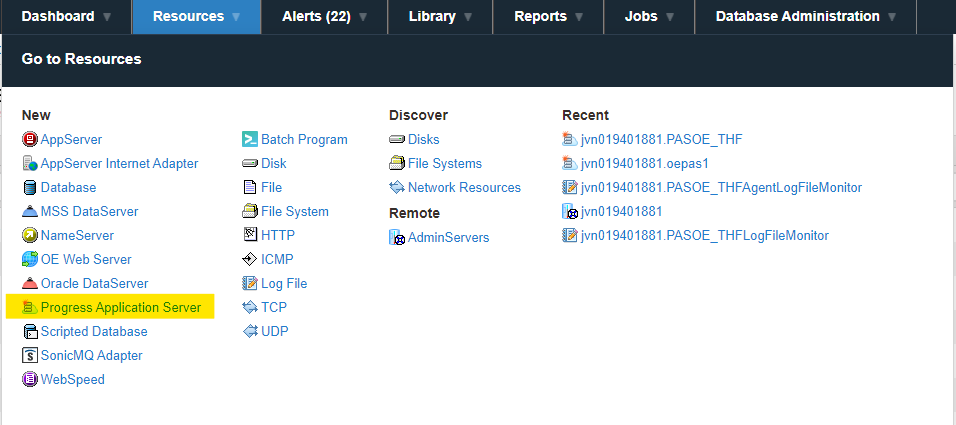The width and height of the screenshot is (956, 425).
Task: Click the AdminServers icon under Remote
Action: coord(397,237)
